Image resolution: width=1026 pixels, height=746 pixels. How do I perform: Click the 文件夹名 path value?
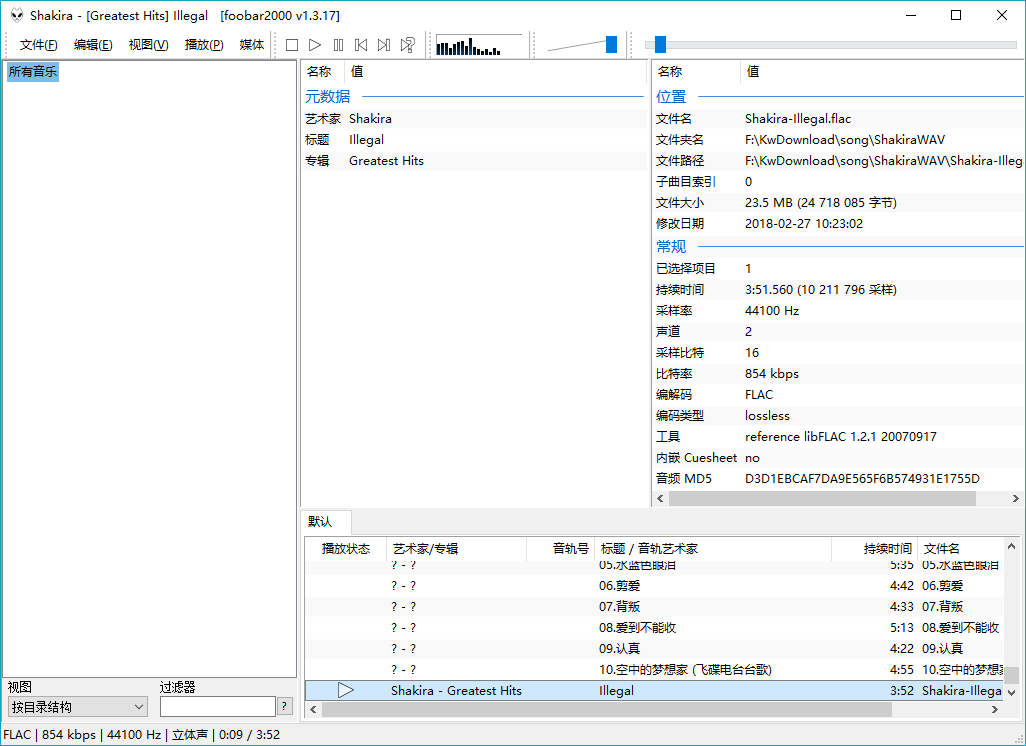coord(845,139)
